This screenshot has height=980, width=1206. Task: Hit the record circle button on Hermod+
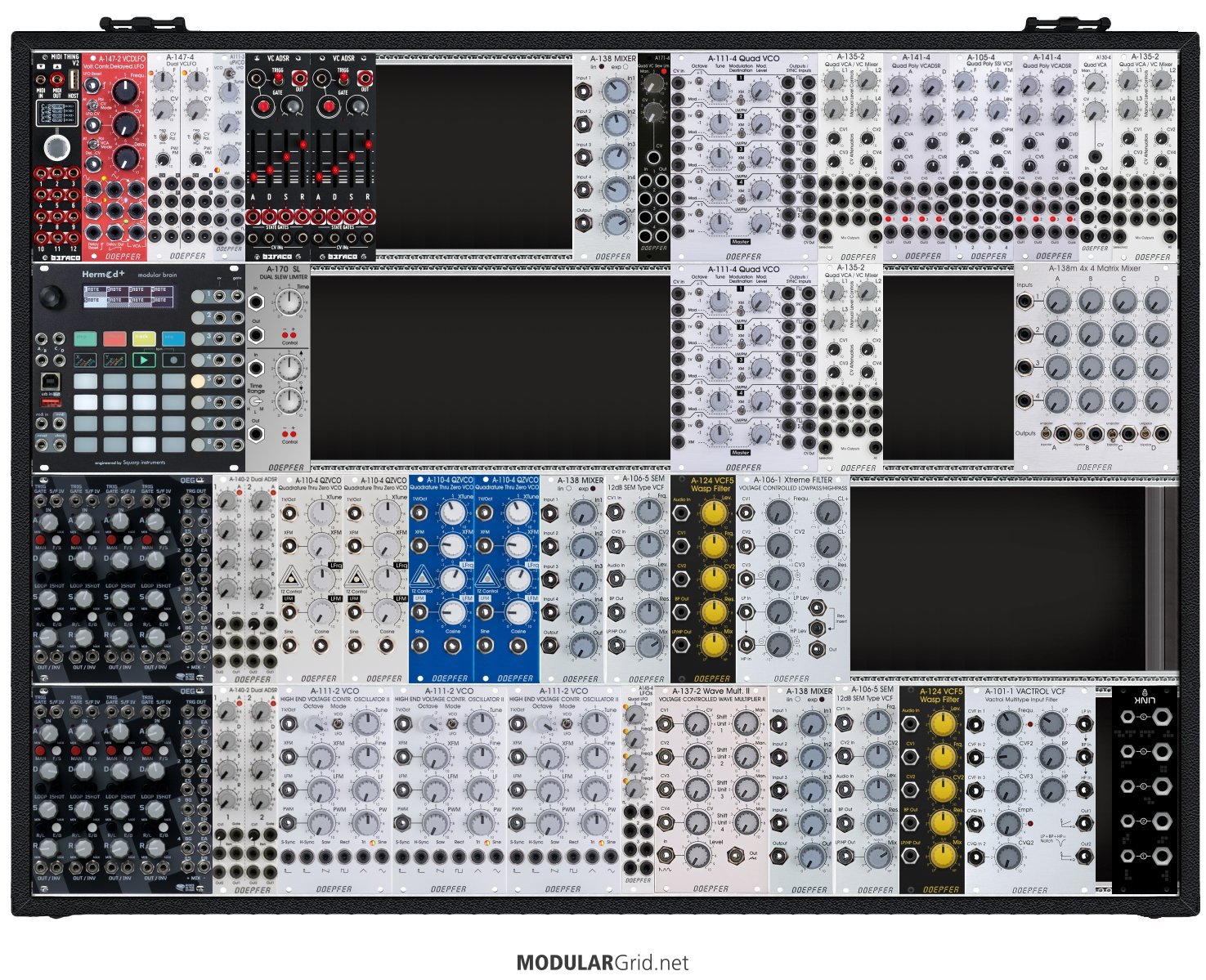(173, 360)
